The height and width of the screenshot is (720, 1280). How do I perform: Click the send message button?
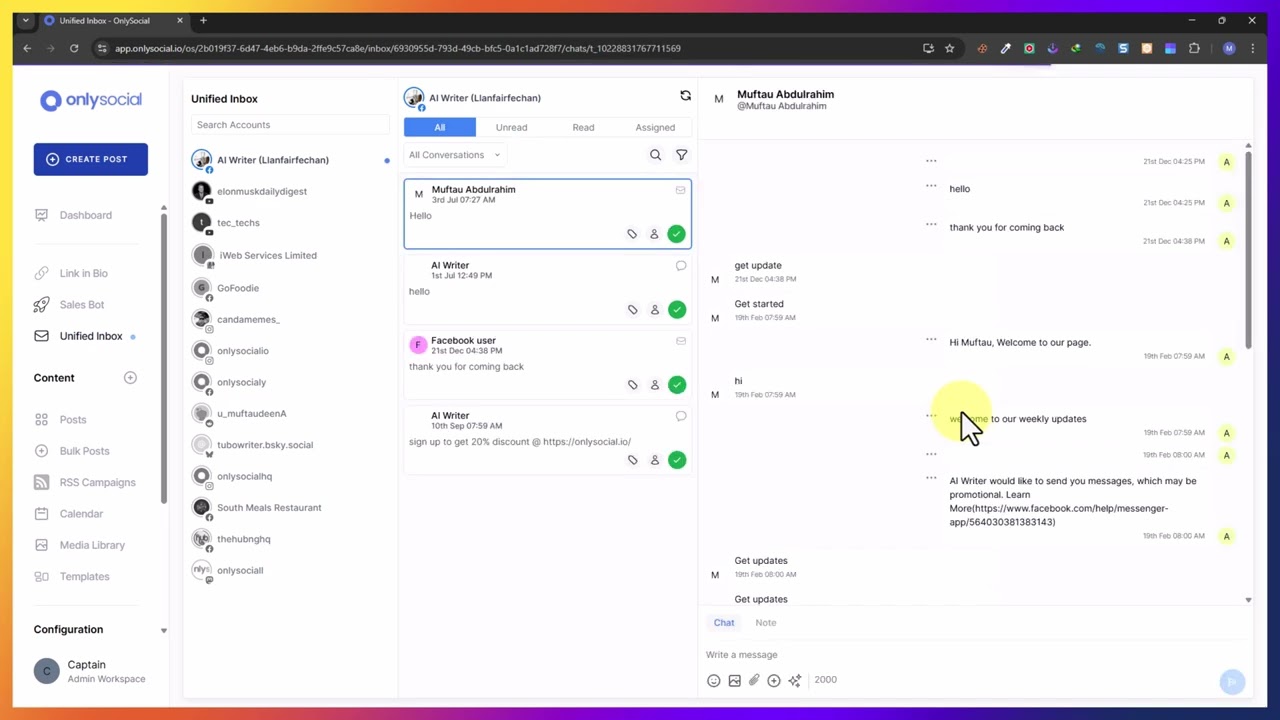coord(1232,681)
